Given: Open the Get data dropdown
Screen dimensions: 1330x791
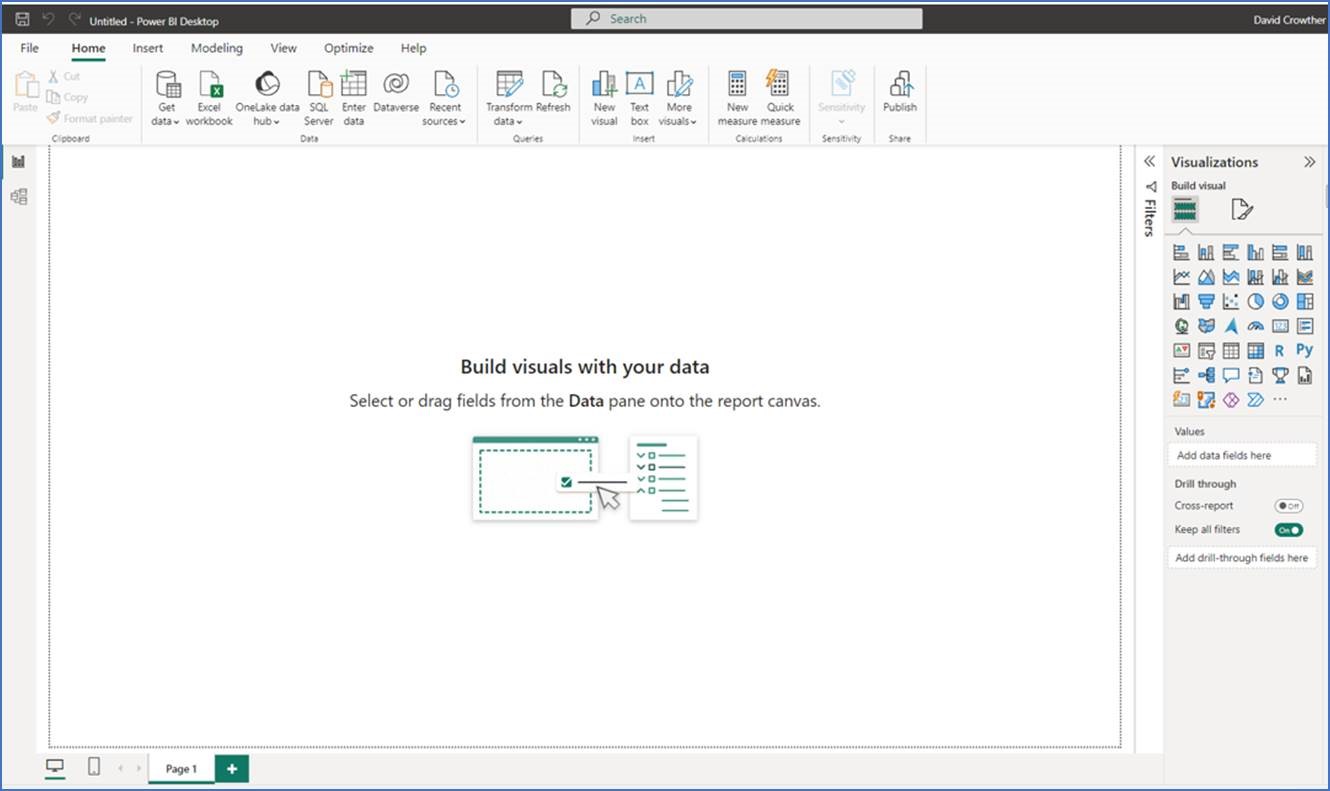Looking at the screenshot, I should [x=167, y=98].
